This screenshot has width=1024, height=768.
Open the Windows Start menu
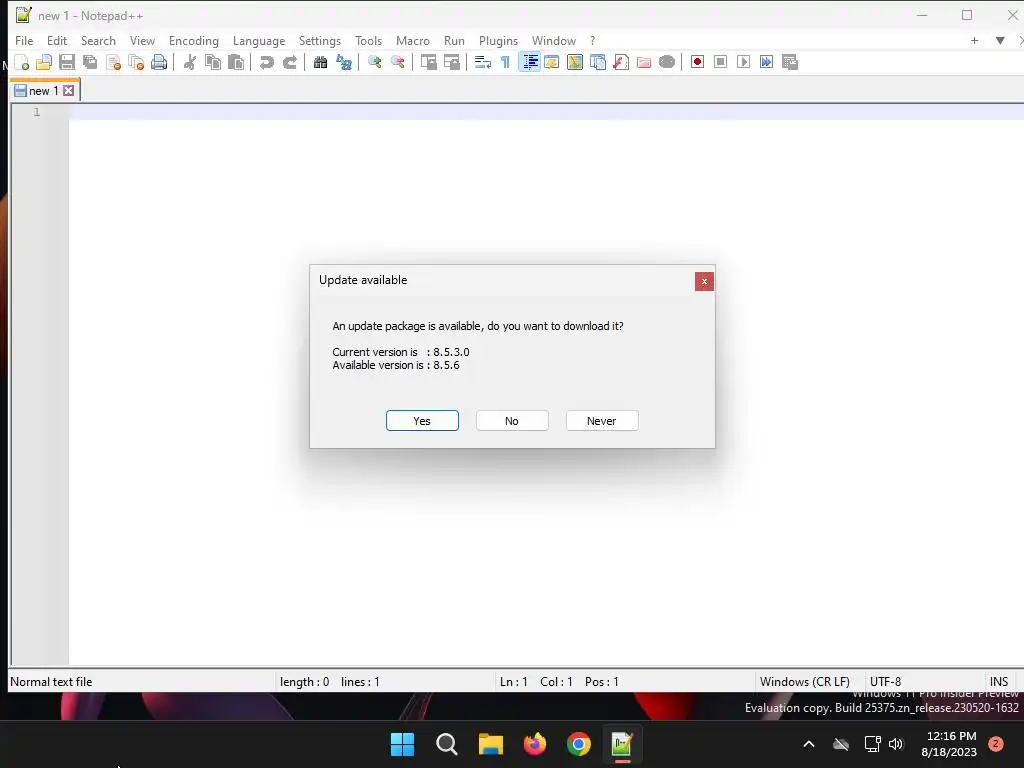tap(402, 744)
